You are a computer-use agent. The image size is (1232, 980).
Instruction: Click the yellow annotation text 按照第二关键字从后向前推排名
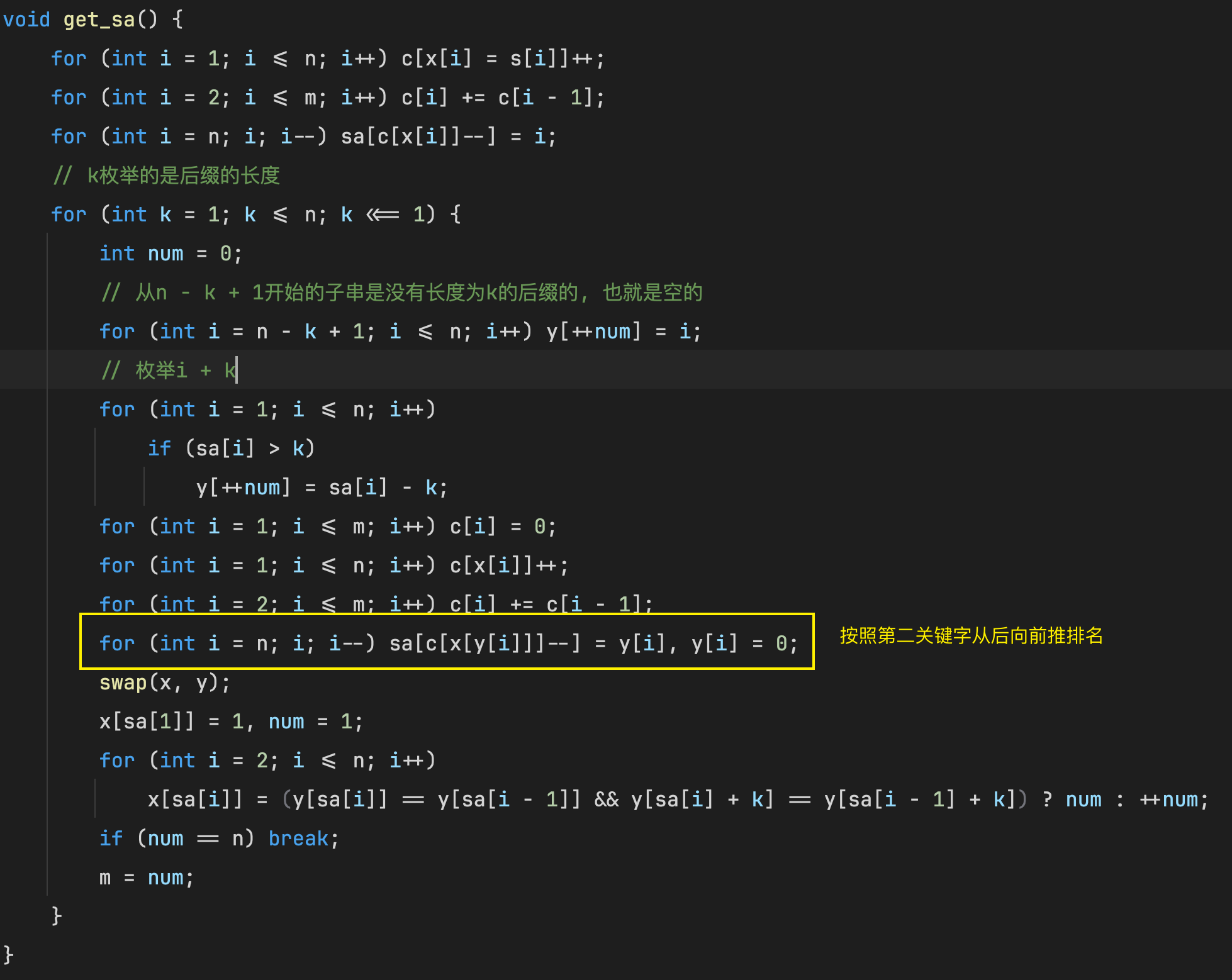(971, 635)
